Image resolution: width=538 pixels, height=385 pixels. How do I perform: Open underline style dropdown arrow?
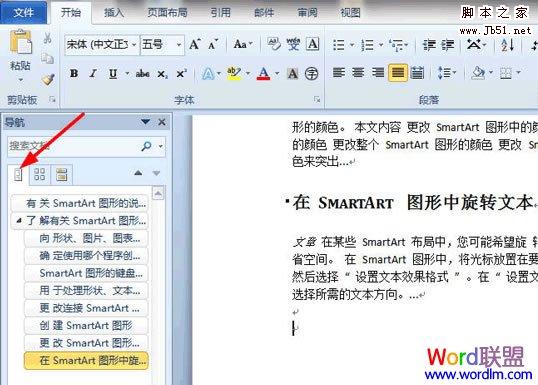click(127, 73)
